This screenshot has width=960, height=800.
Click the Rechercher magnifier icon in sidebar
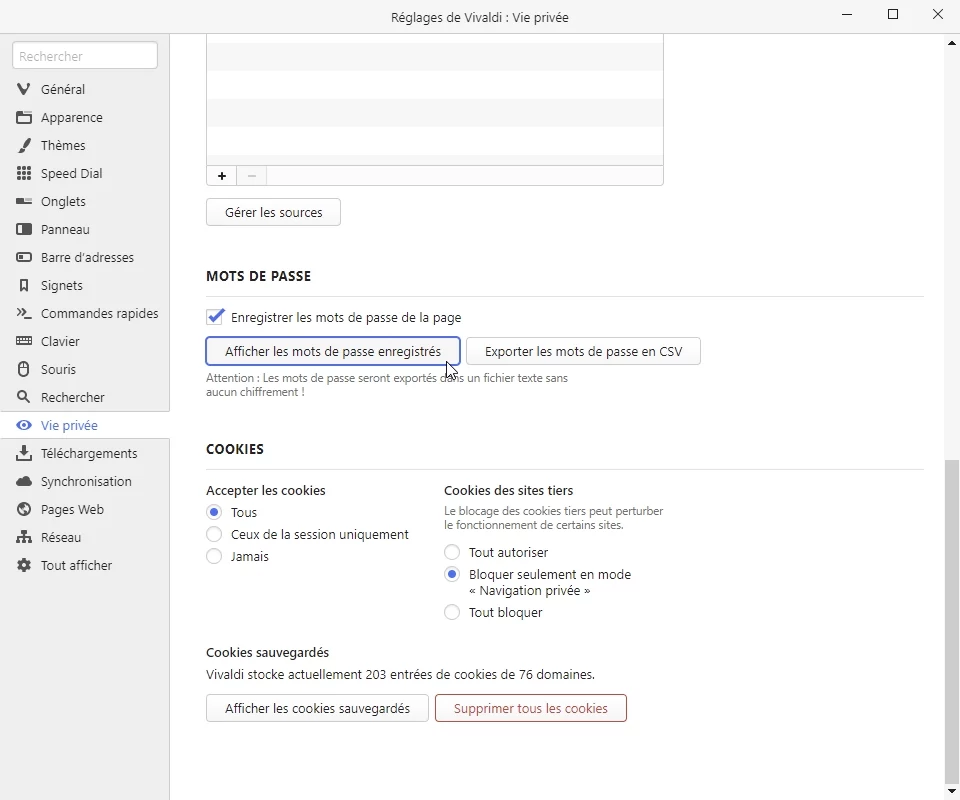24,397
